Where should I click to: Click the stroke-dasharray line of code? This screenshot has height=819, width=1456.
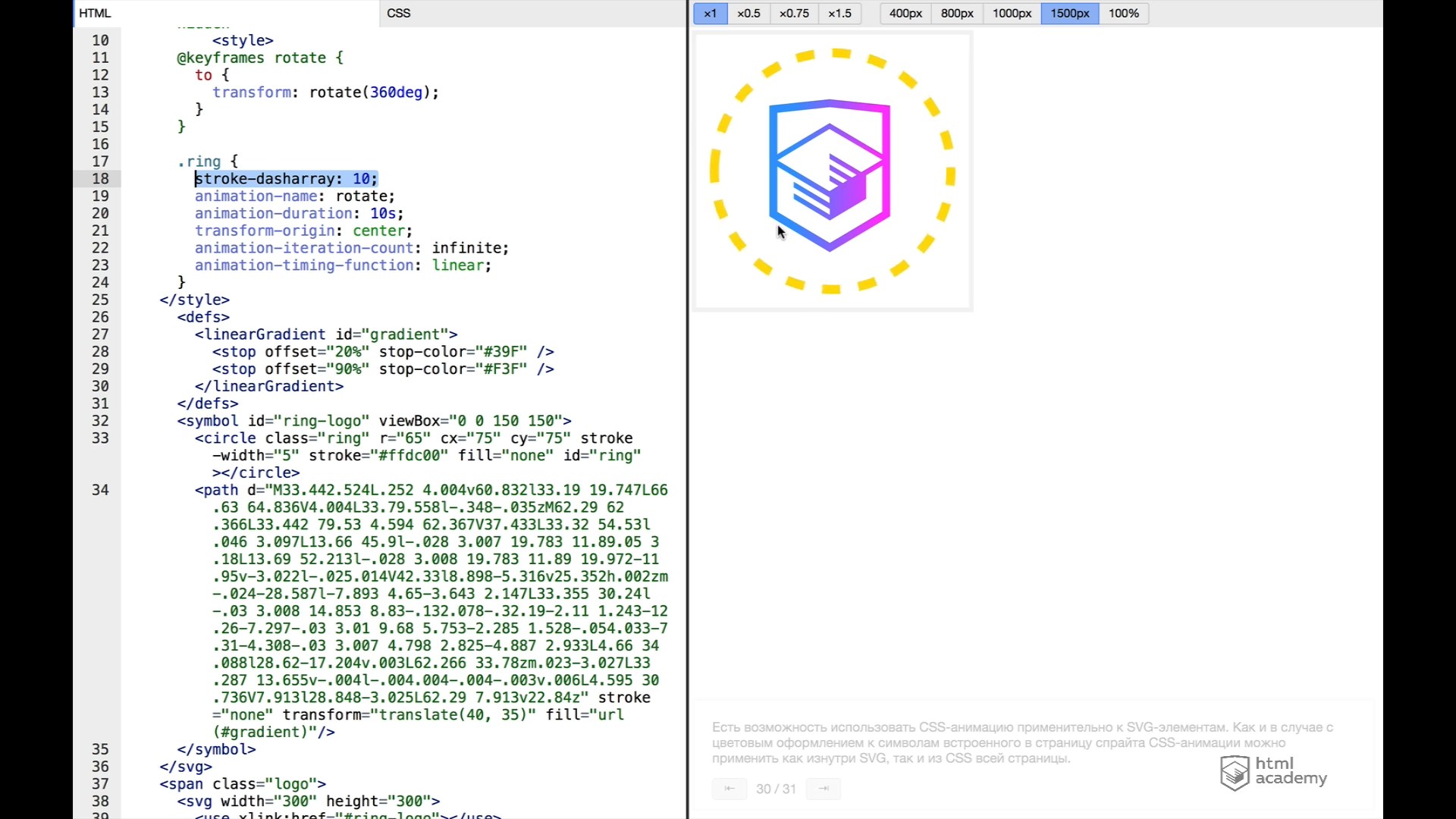(285, 178)
